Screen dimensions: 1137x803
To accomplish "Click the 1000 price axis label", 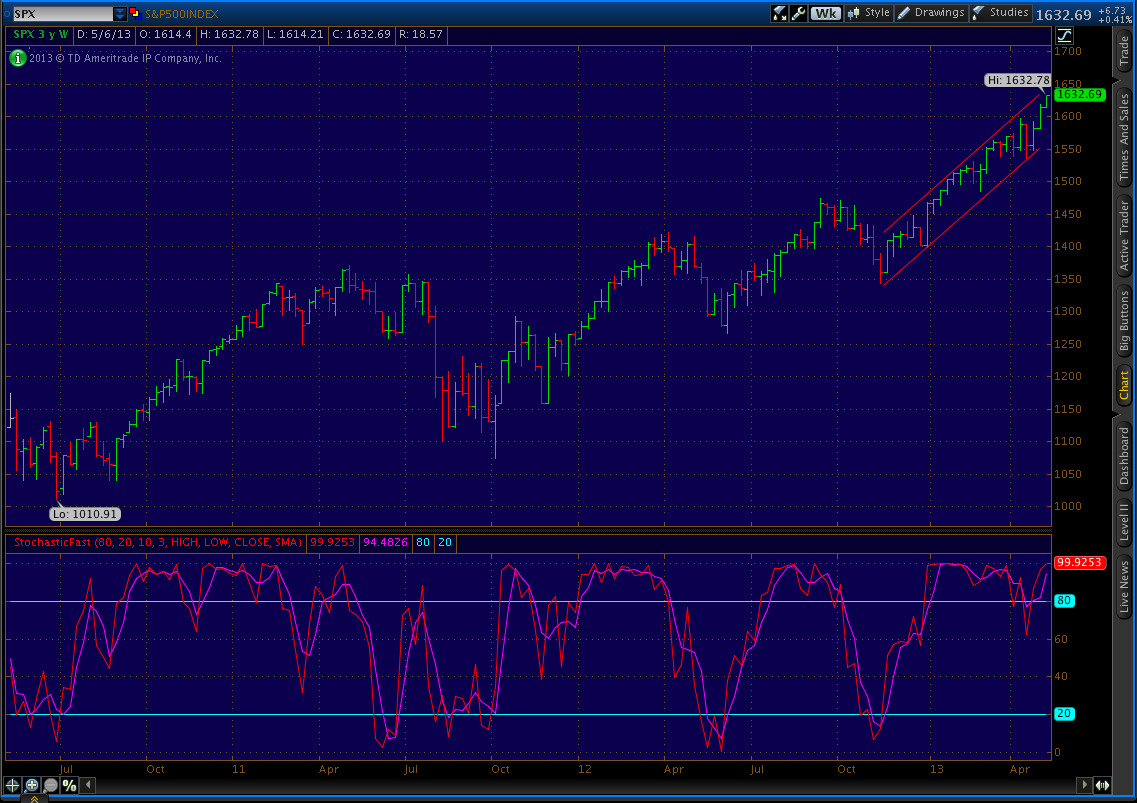I will point(1067,506).
